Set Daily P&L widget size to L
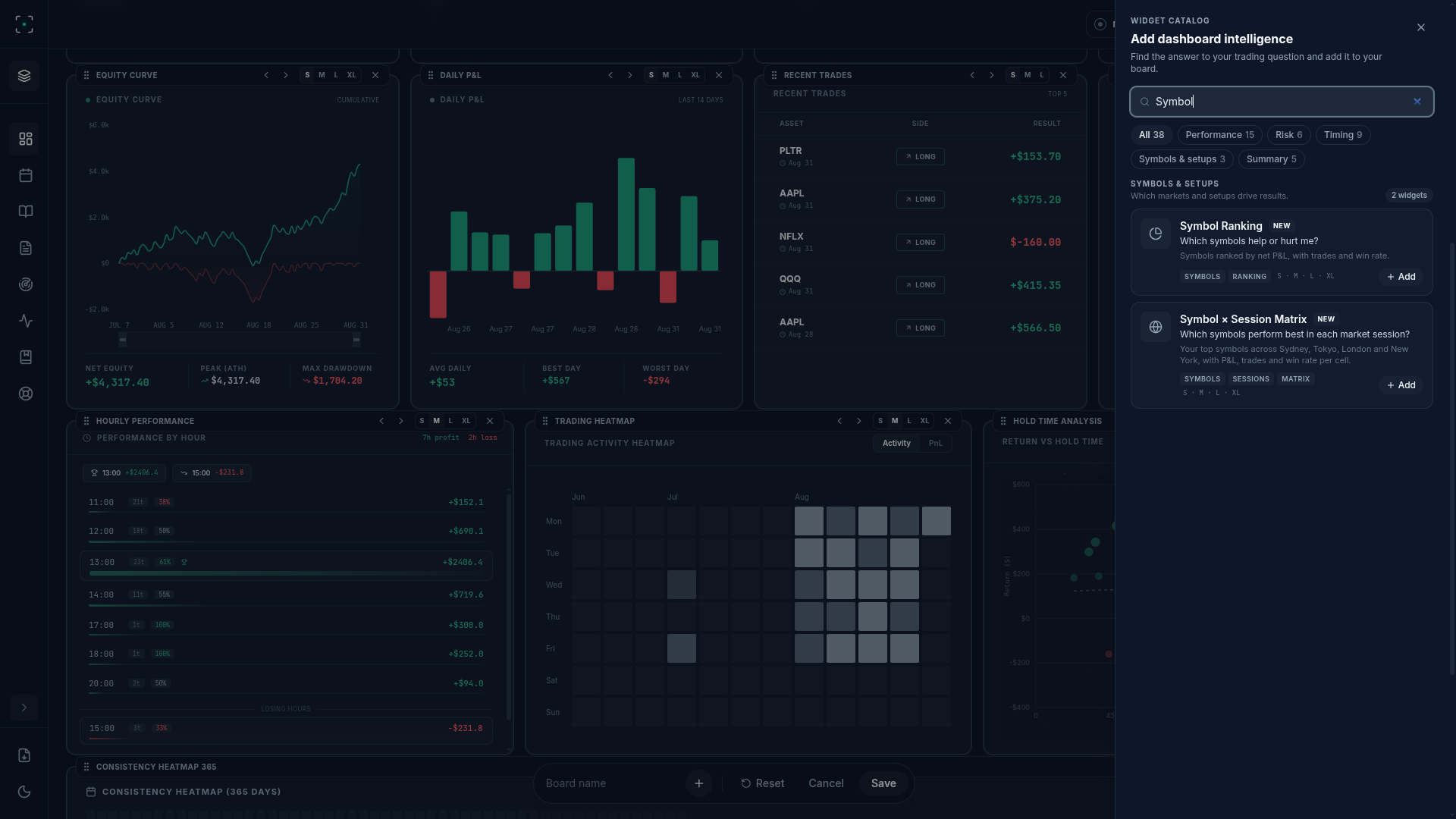Screen dimensions: 1456x819 (680, 75)
